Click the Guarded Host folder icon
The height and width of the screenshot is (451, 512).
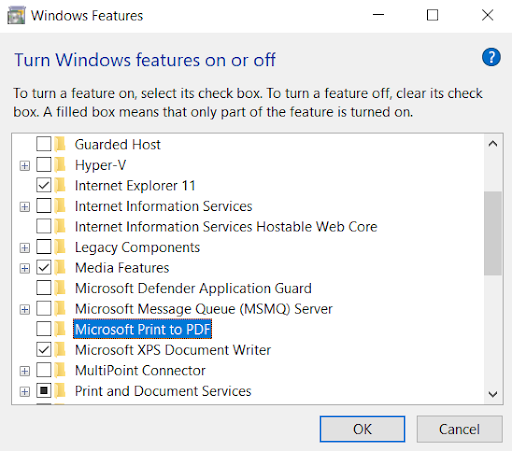click(x=60, y=144)
